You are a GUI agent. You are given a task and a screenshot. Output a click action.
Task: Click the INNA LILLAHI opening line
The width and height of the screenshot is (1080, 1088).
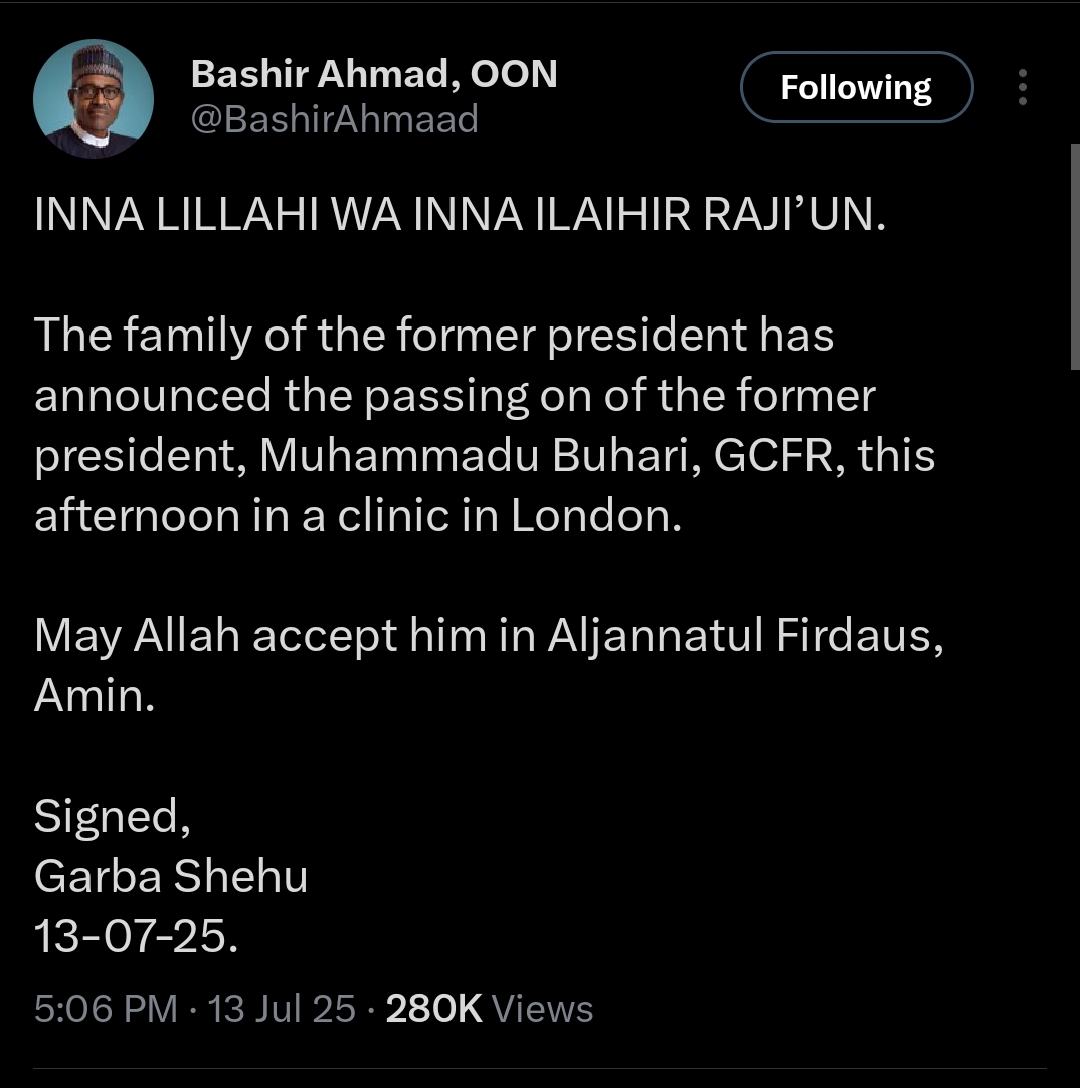(x=460, y=217)
